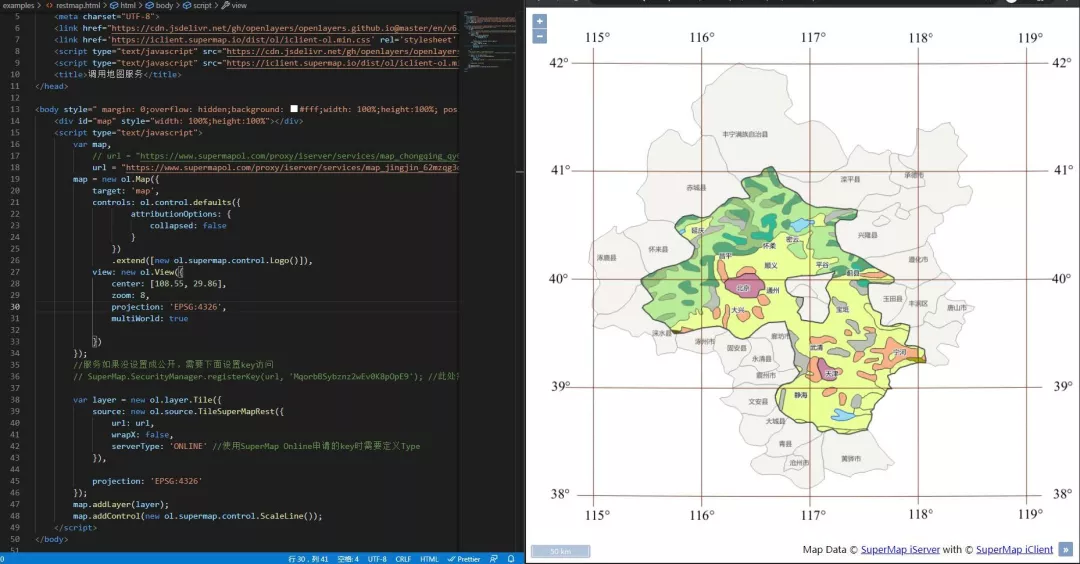Click line number 19 in the gutter

15,179
